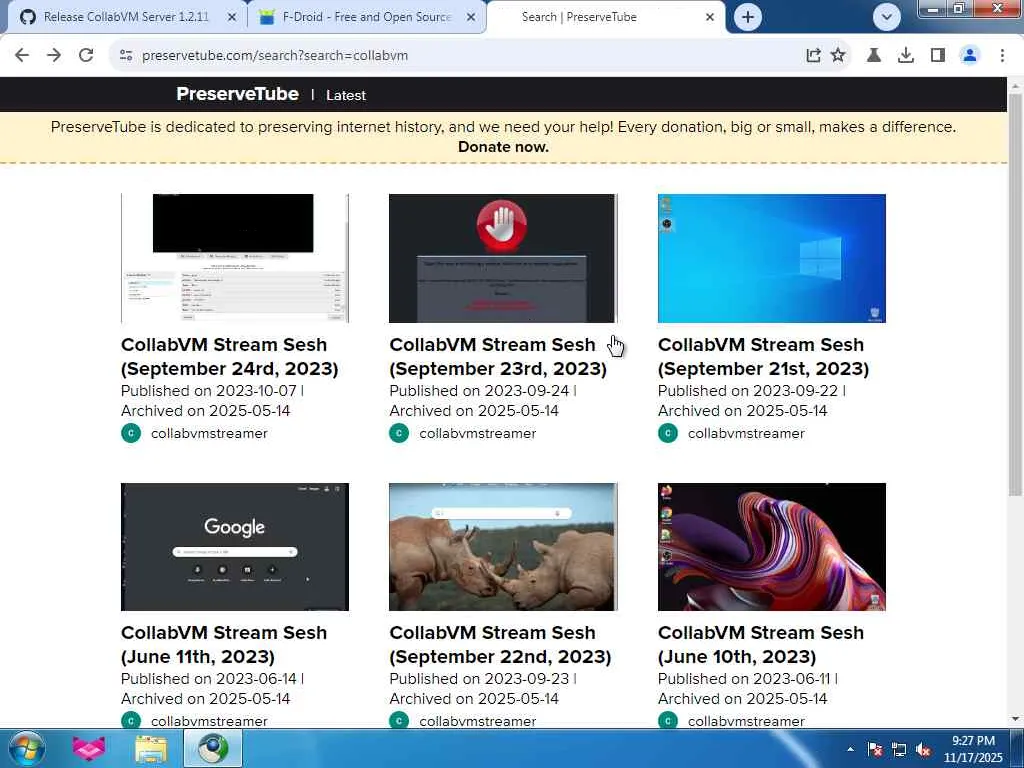Click channel avatar under September 23rd video
Image resolution: width=1024 pixels, height=768 pixels.
(x=399, y=433)
